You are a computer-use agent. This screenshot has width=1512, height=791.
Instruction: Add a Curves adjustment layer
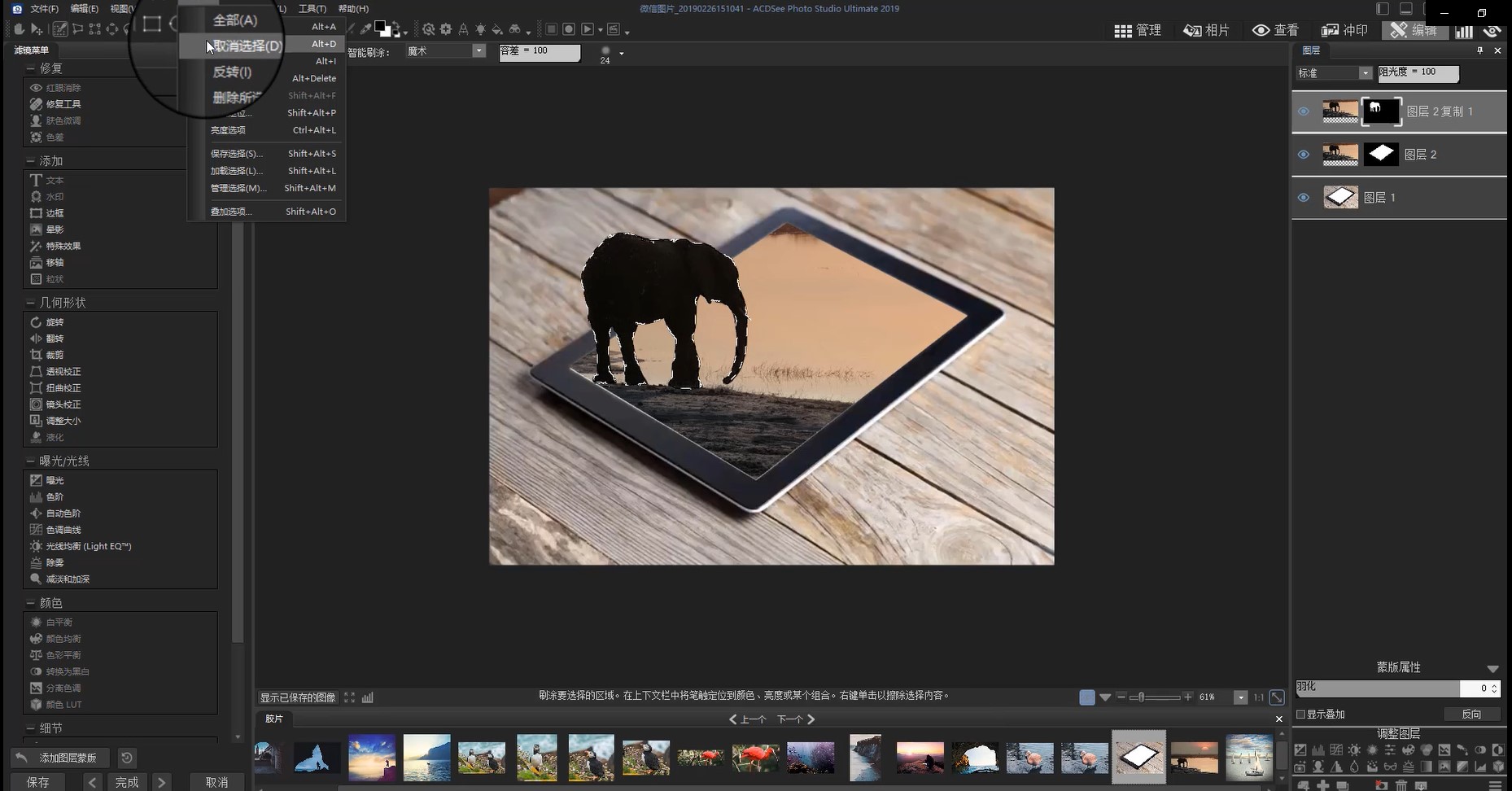pos(1336,749)
